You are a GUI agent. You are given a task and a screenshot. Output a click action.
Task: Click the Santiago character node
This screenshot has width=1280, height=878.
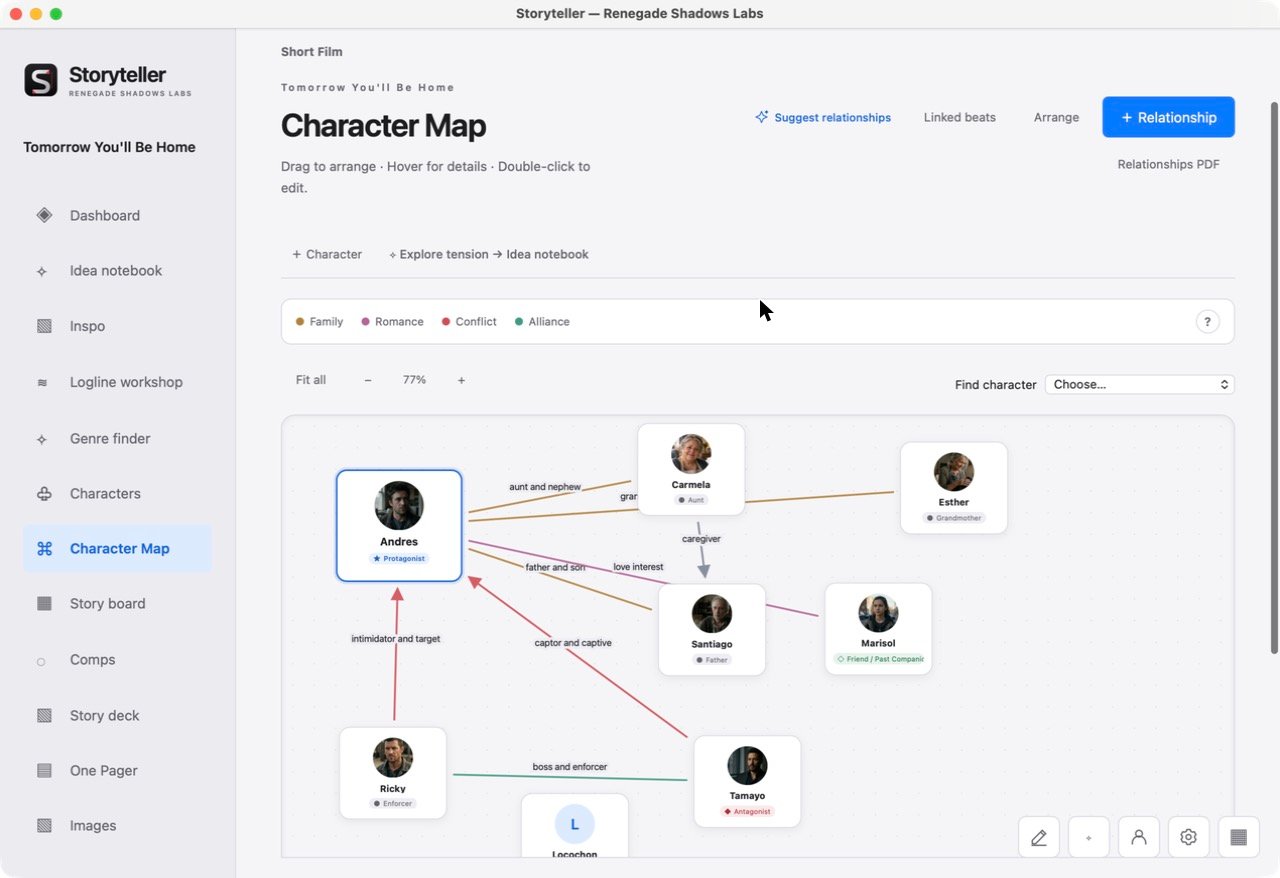(712, 630)
